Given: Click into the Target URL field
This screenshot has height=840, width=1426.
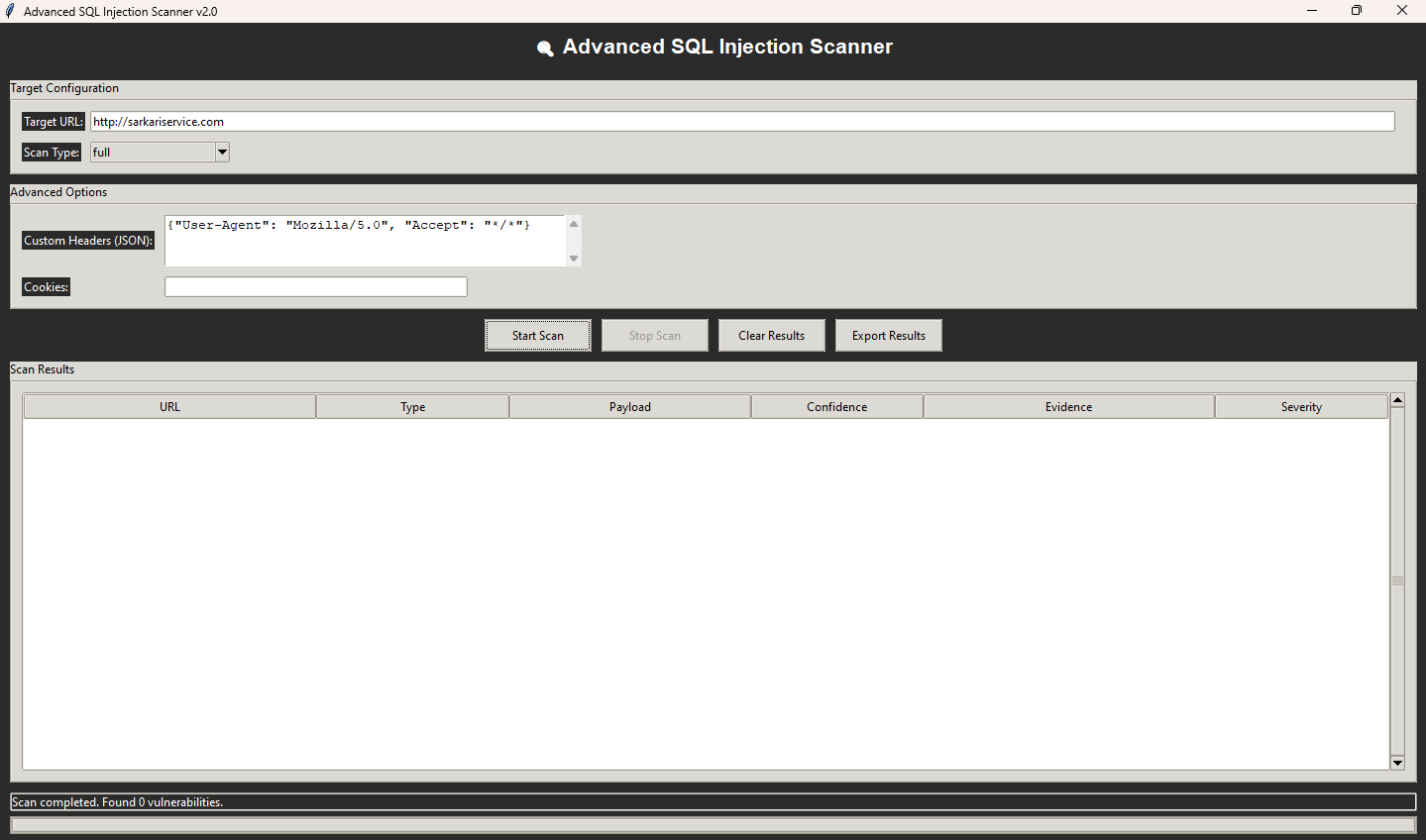Looking at the screenshot, I should click(741, 122).
